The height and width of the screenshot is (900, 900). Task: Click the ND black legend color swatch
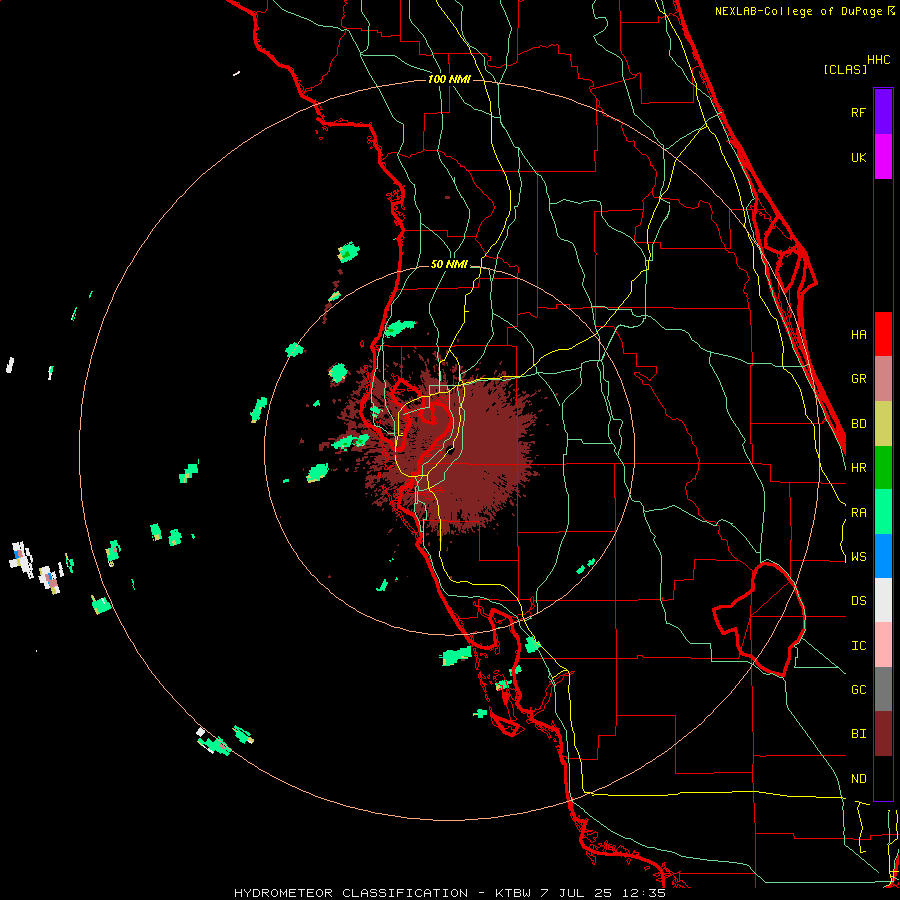(x=883, y=778)
